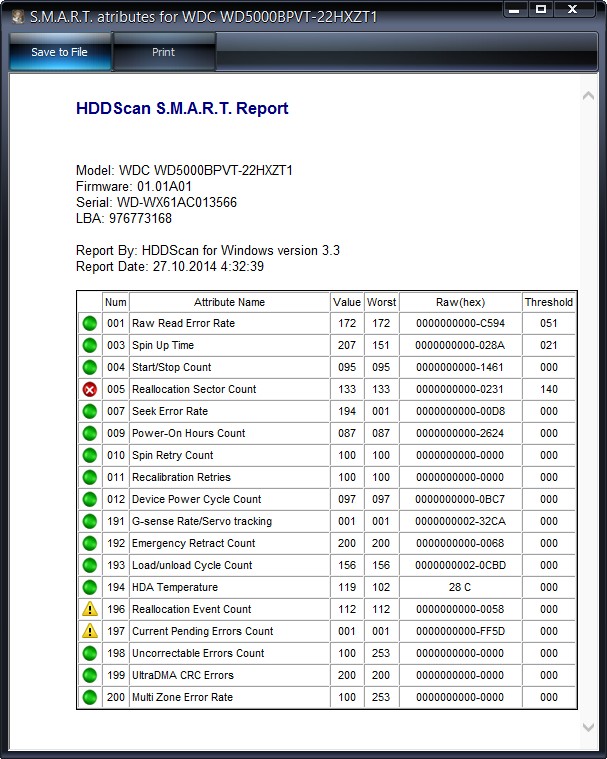Click the Attribute Name column header
The width and height of the screenshot is (607, 759).
229,303
